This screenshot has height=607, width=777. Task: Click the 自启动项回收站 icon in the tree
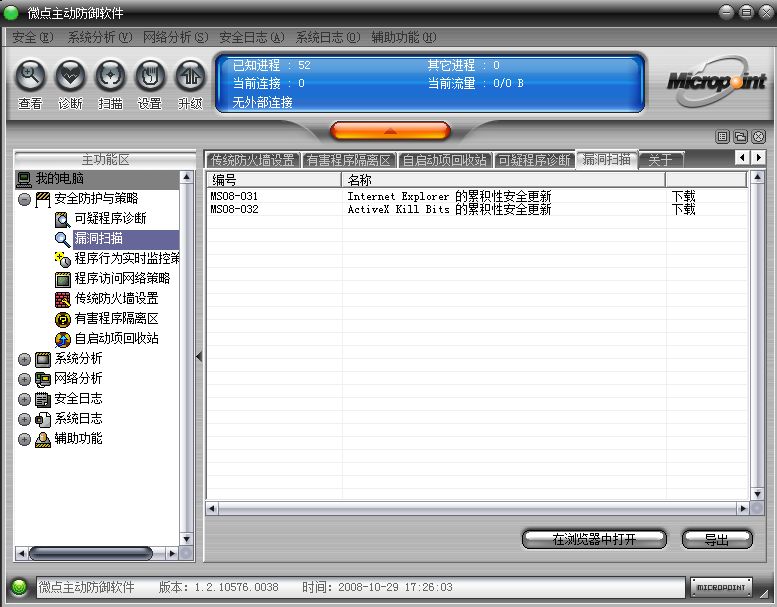(62, 339)
